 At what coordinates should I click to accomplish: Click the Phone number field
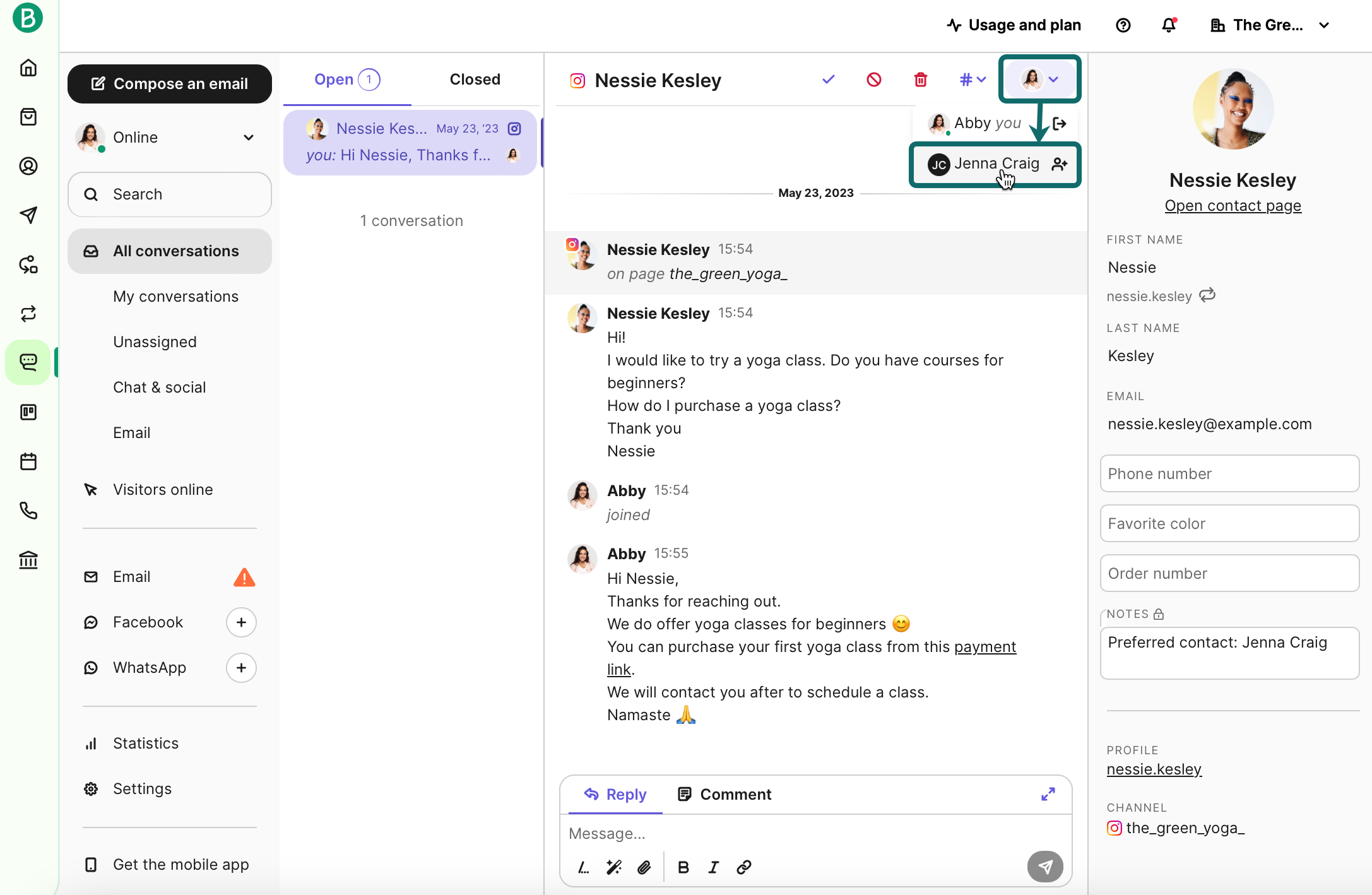pyautogui.click(x=1229, y=474)
